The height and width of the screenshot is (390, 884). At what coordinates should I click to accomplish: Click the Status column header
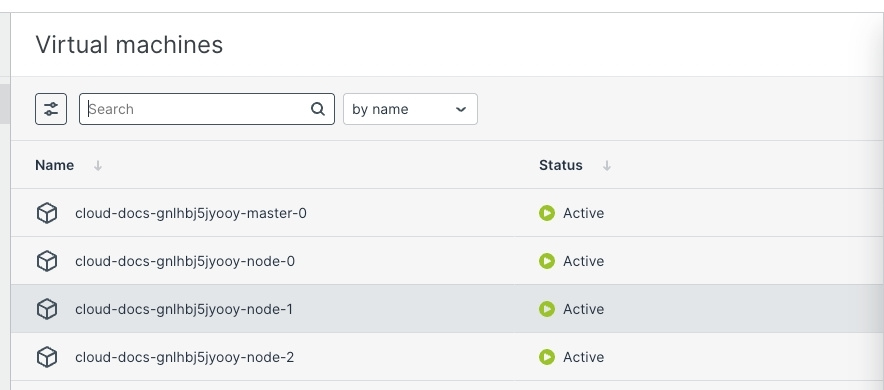pyautogui.click(x=560, y=165)
